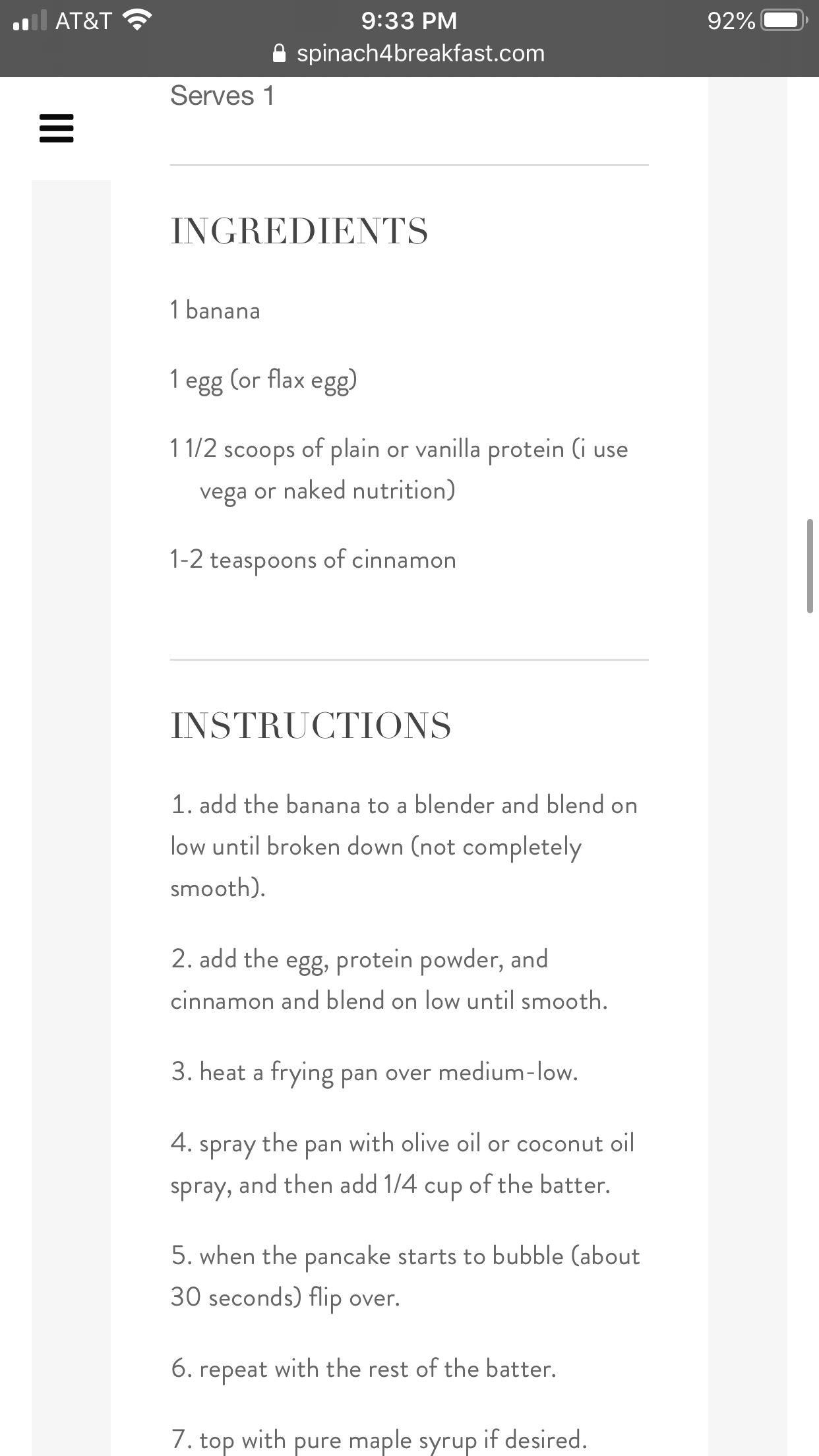Tap the AT&T carrier label
Screen dimensions: 819x1456
click(x=84, y=21)
